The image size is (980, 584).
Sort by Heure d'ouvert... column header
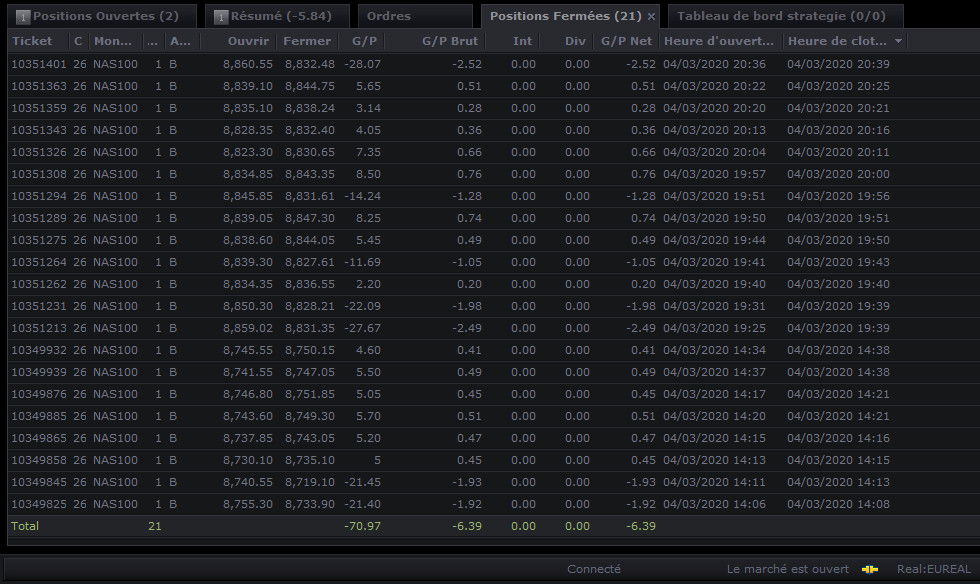coord(721,41)
